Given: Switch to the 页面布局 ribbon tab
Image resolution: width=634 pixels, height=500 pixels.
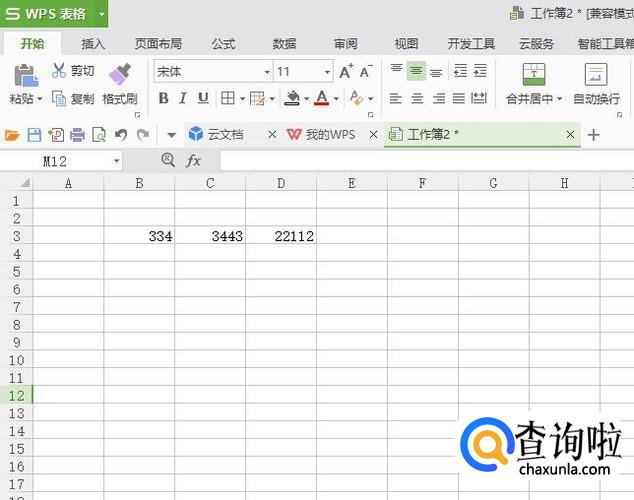Looking at the screenshot, I should pyautogui.click(x=158, y=44).
